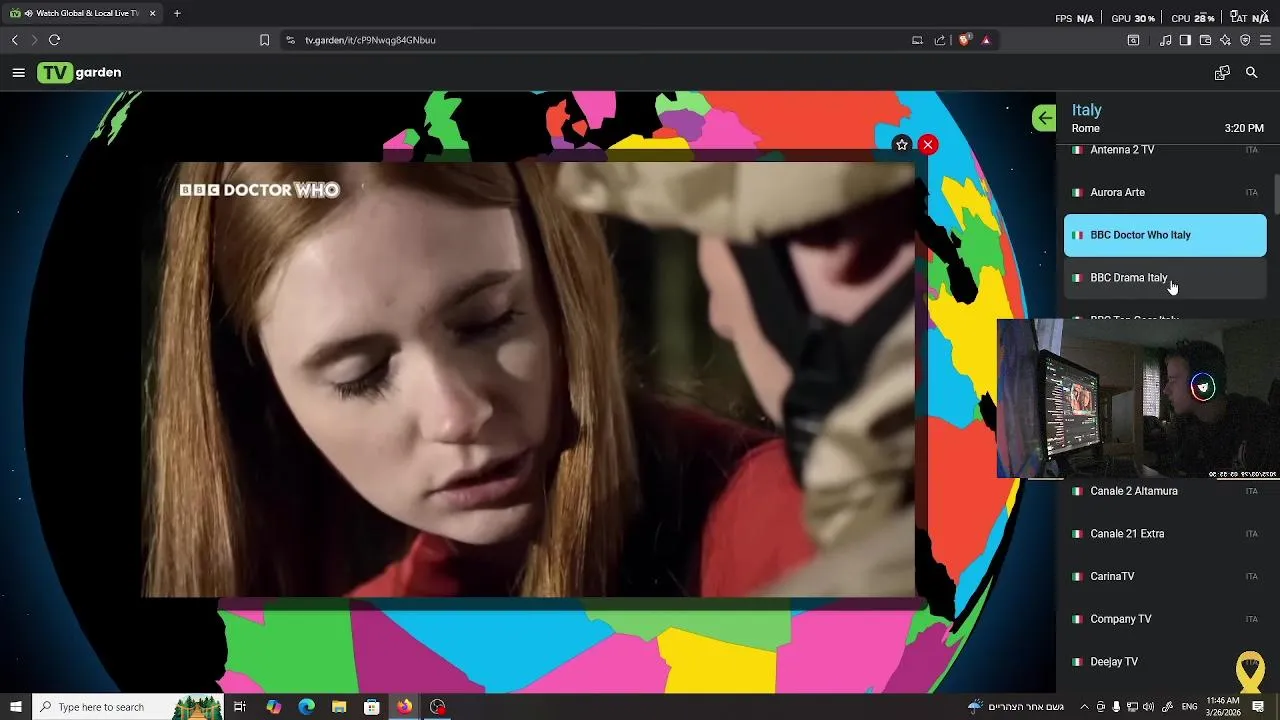Click the install/cast screen icon in address bar
Viewport: 1280px width, 720px height.
[917, 40]
